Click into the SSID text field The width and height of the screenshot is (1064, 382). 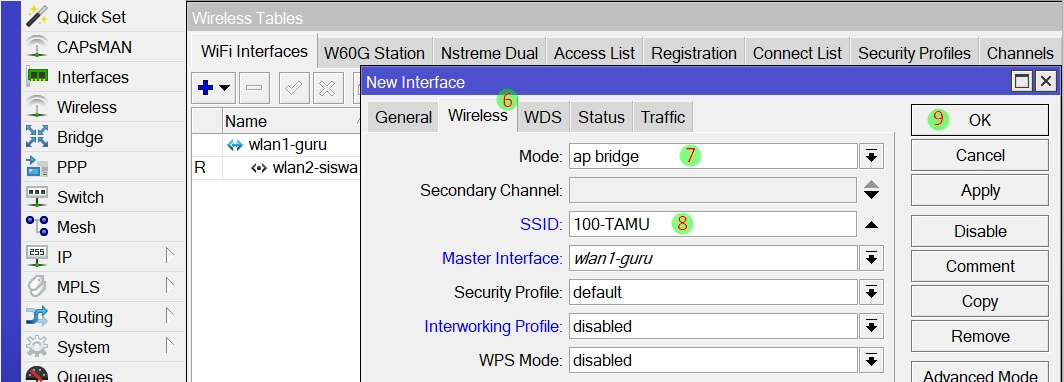coord(712,225)
